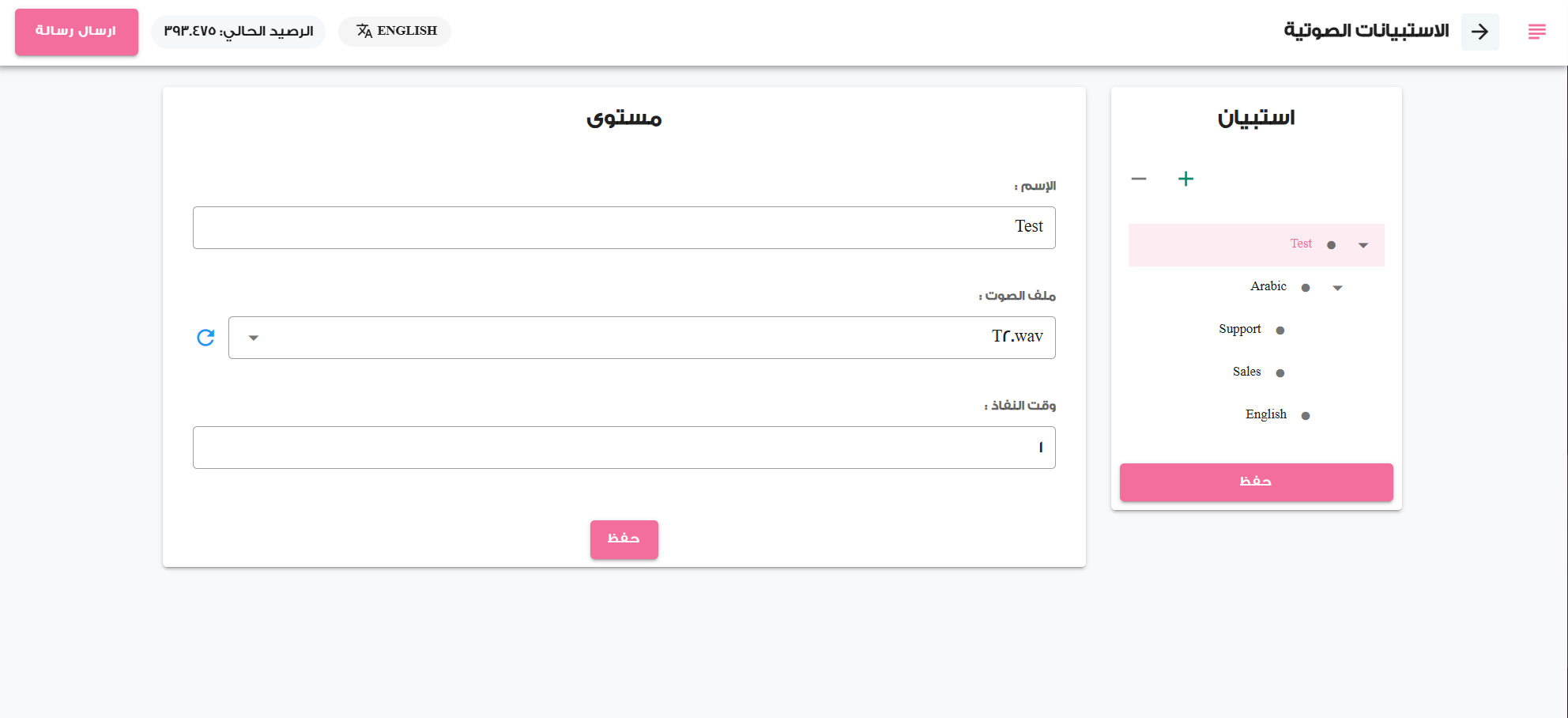The height and width of the screenshot is (718, 1568).
Task: Select the Test item in the tree
Action: (x=1301, y=244)
